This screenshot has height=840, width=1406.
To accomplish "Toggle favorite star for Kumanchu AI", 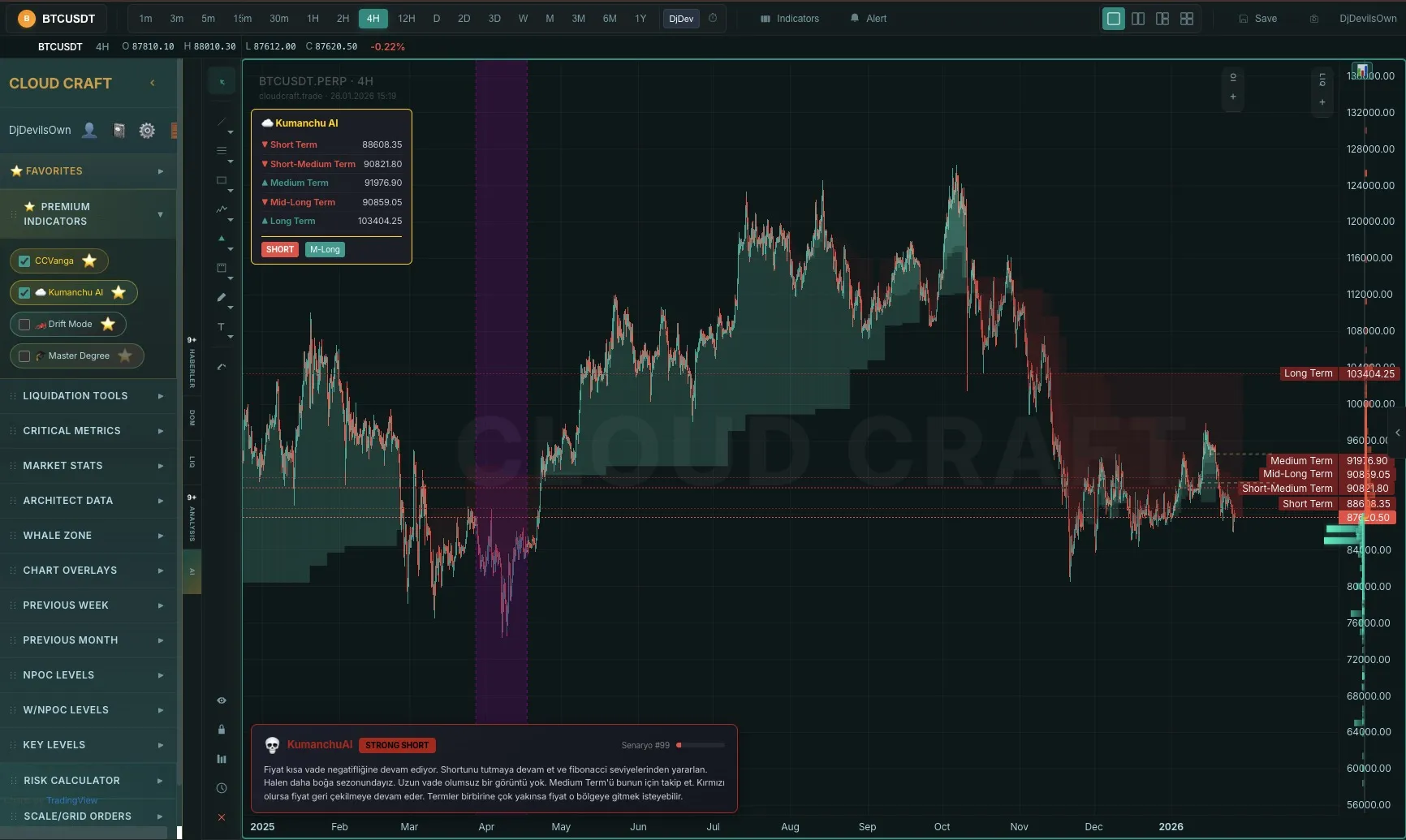I will point(119,292).
